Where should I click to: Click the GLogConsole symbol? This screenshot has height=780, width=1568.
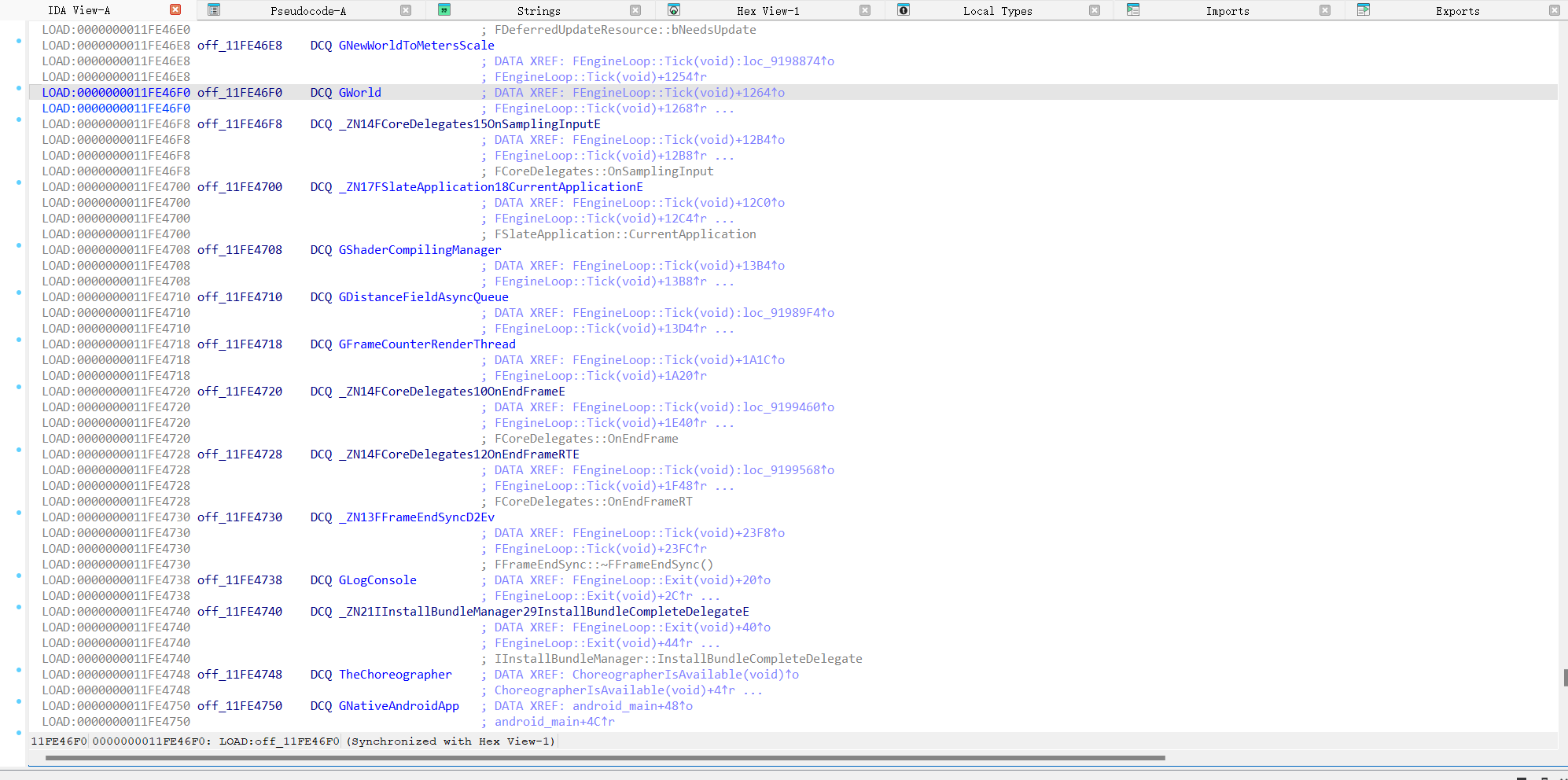[377, 580]
